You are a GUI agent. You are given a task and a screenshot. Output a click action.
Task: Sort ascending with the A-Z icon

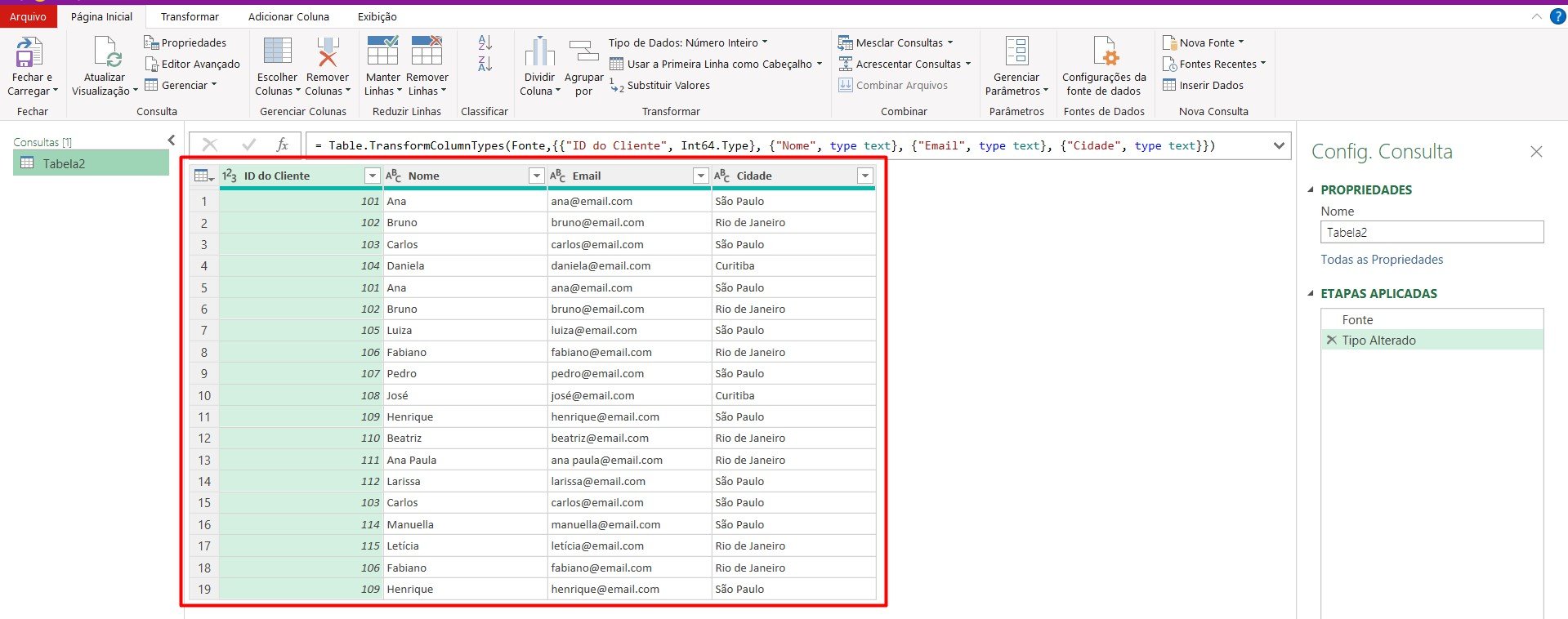click(485, 42)
